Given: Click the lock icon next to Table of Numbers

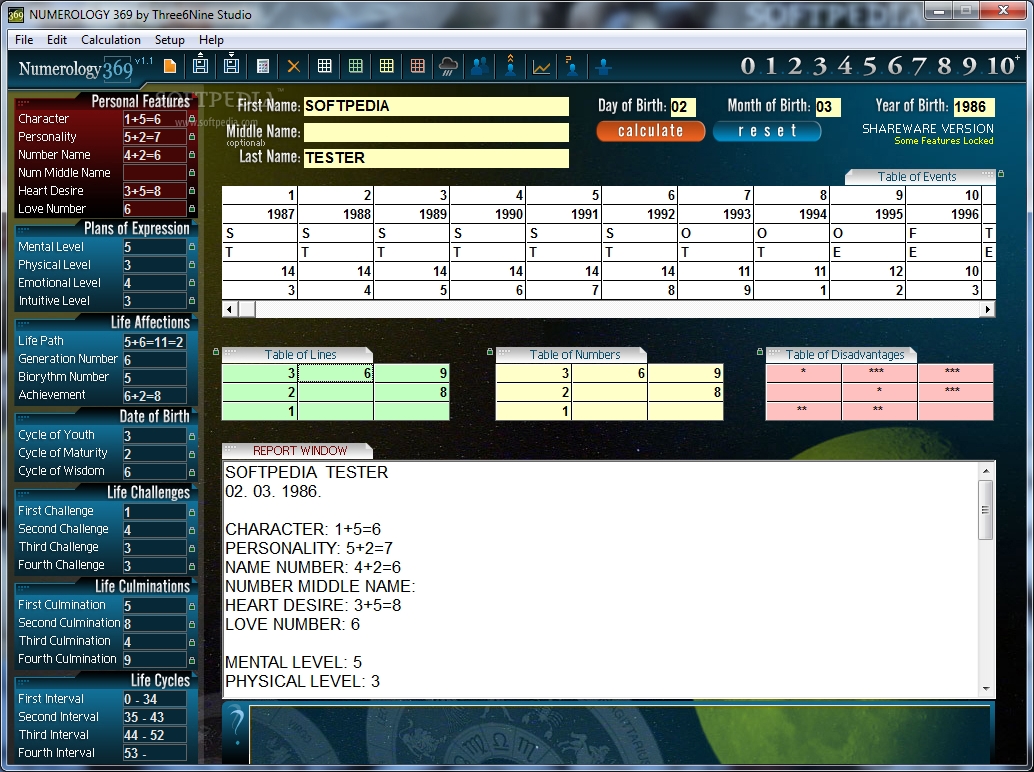Looking at the screenshot, I should [x=489, y=352].
